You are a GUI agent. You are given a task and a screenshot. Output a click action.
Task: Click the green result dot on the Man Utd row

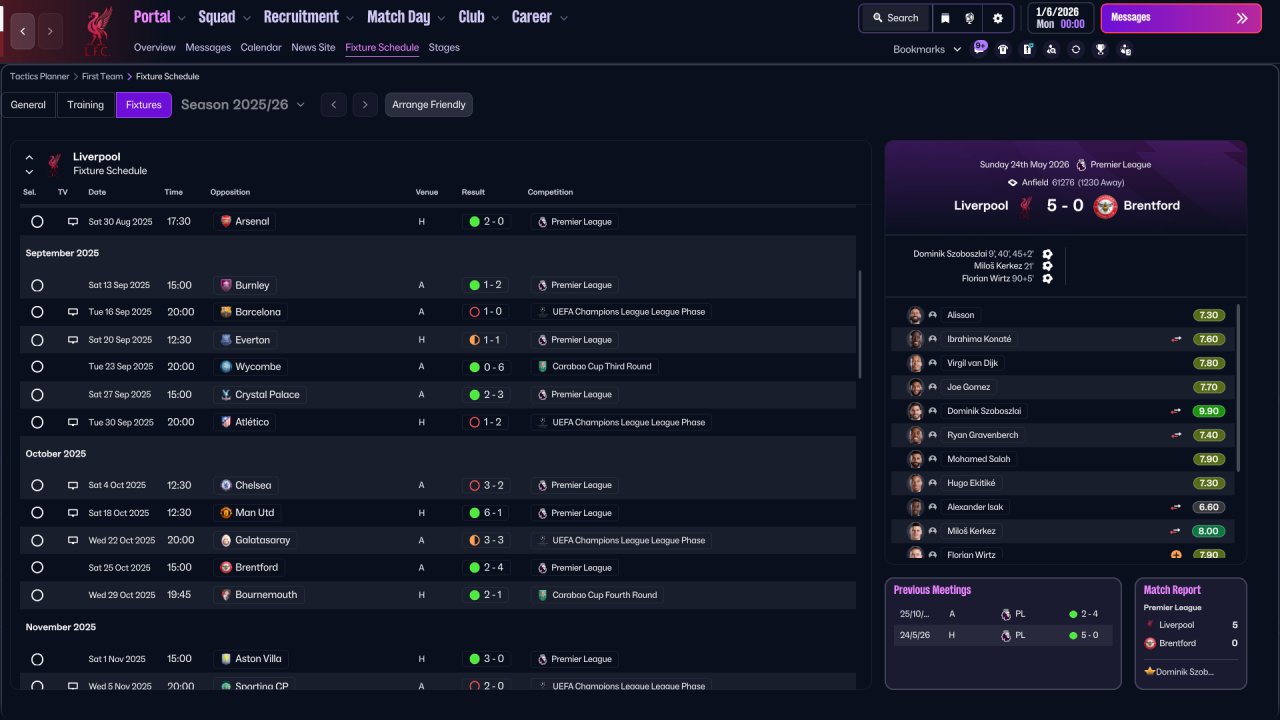click(x=474, y=513)
